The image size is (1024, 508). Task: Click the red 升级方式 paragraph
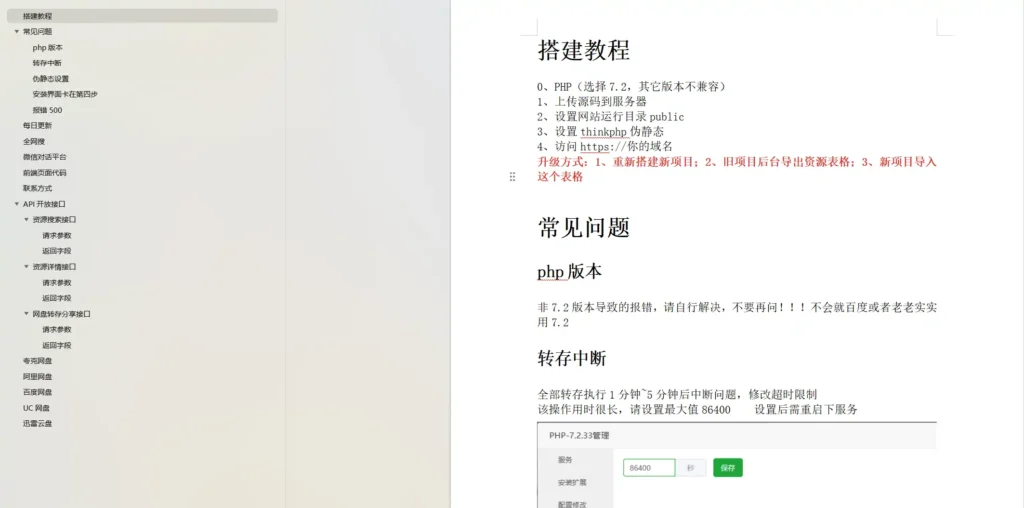click(x=737, y=168)
